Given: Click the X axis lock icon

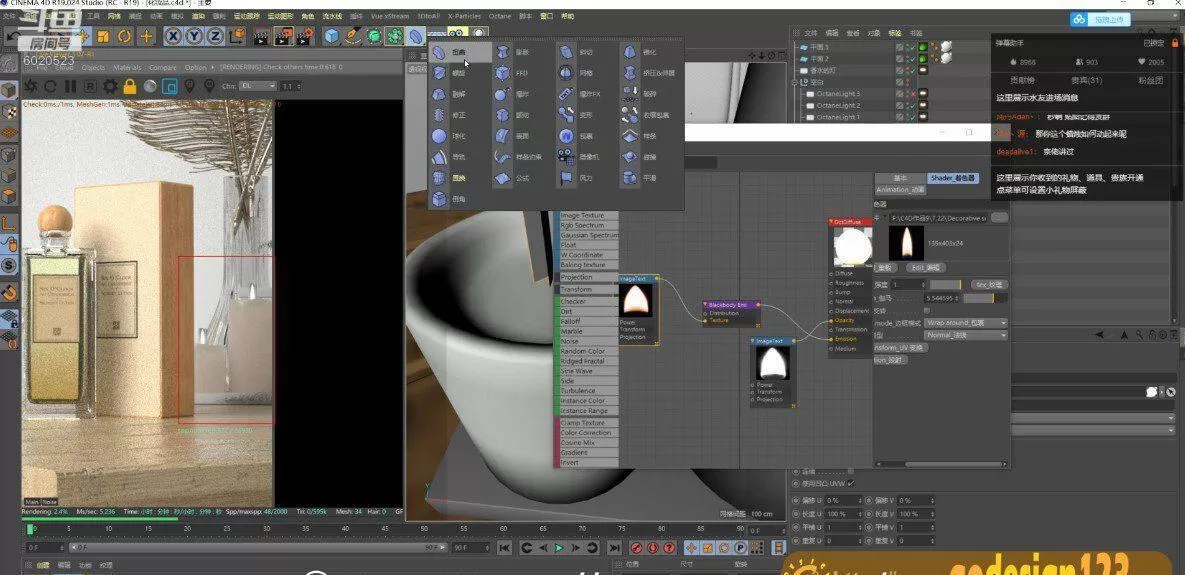Looking at the screenshot, I should (x=173, y=36).
